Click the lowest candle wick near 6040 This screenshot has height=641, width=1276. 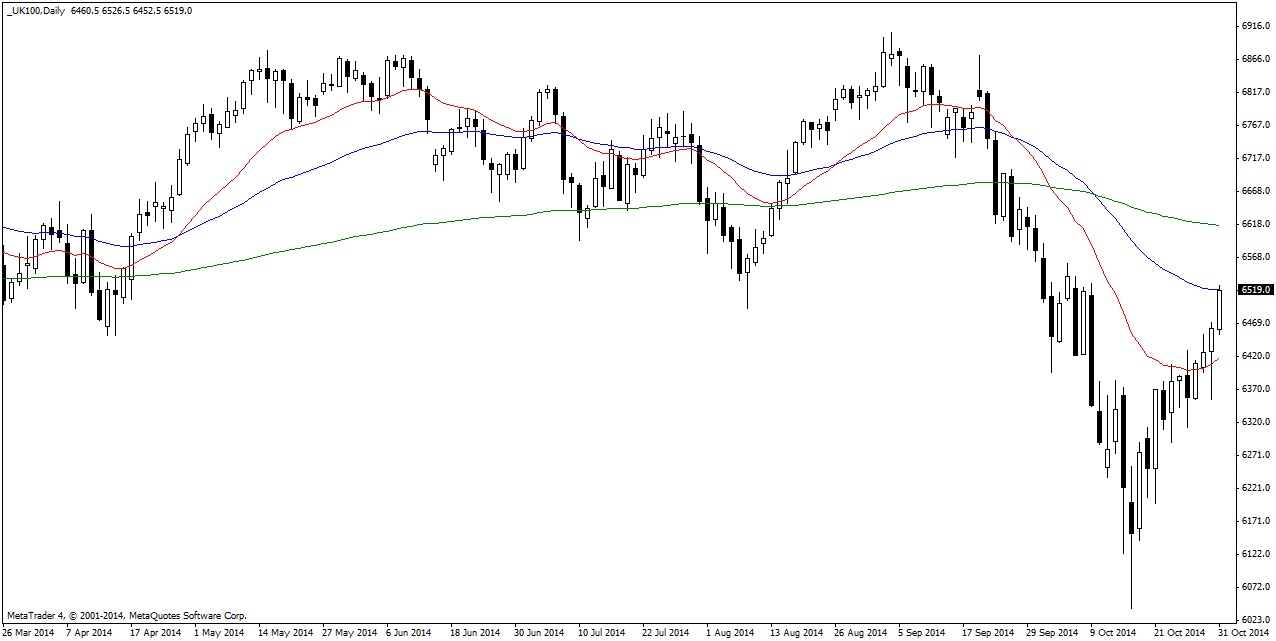pos(1131,580)
